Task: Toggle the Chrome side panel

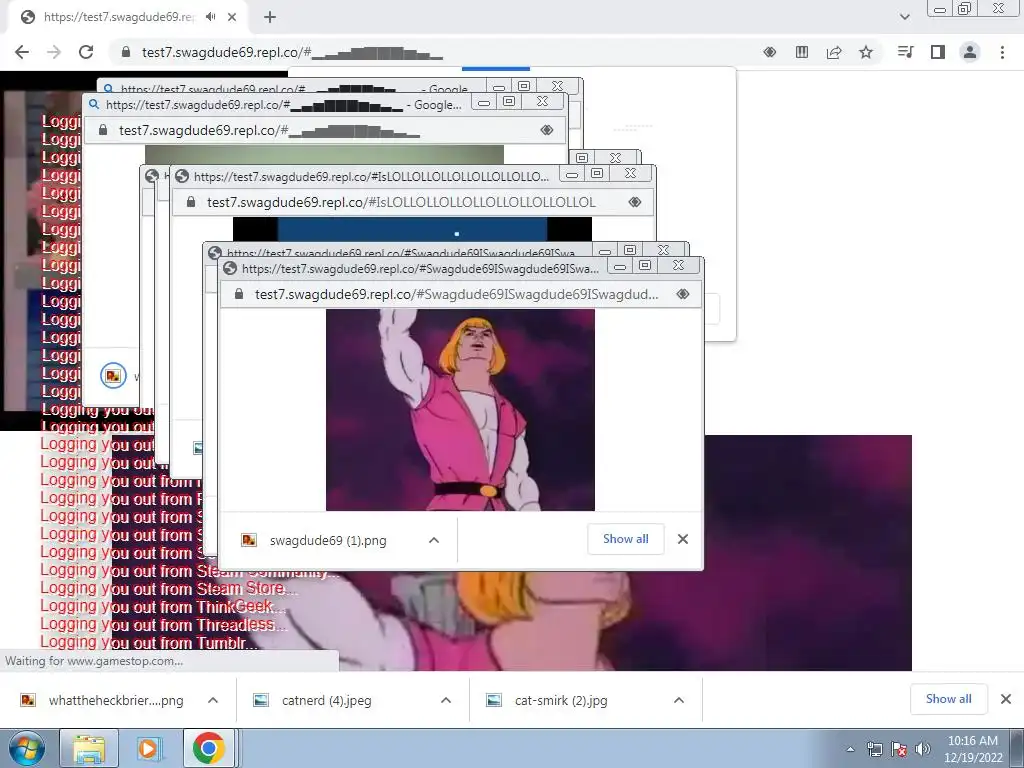Action: pyautogui.click(x=938, y=52)
